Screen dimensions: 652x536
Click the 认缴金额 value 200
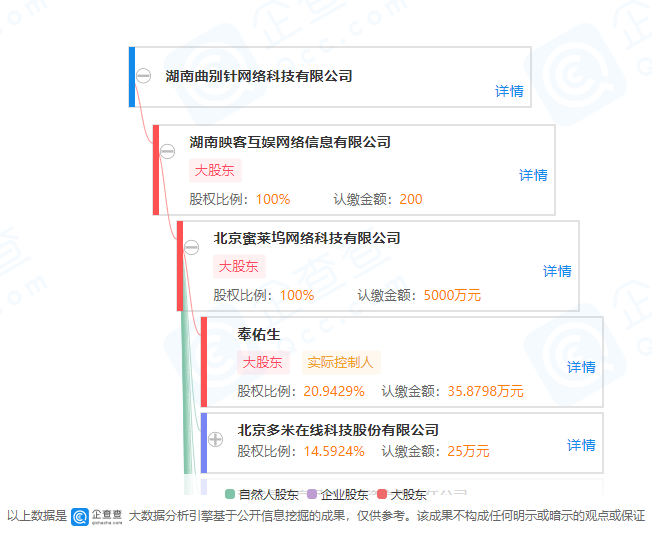(411, 199)
